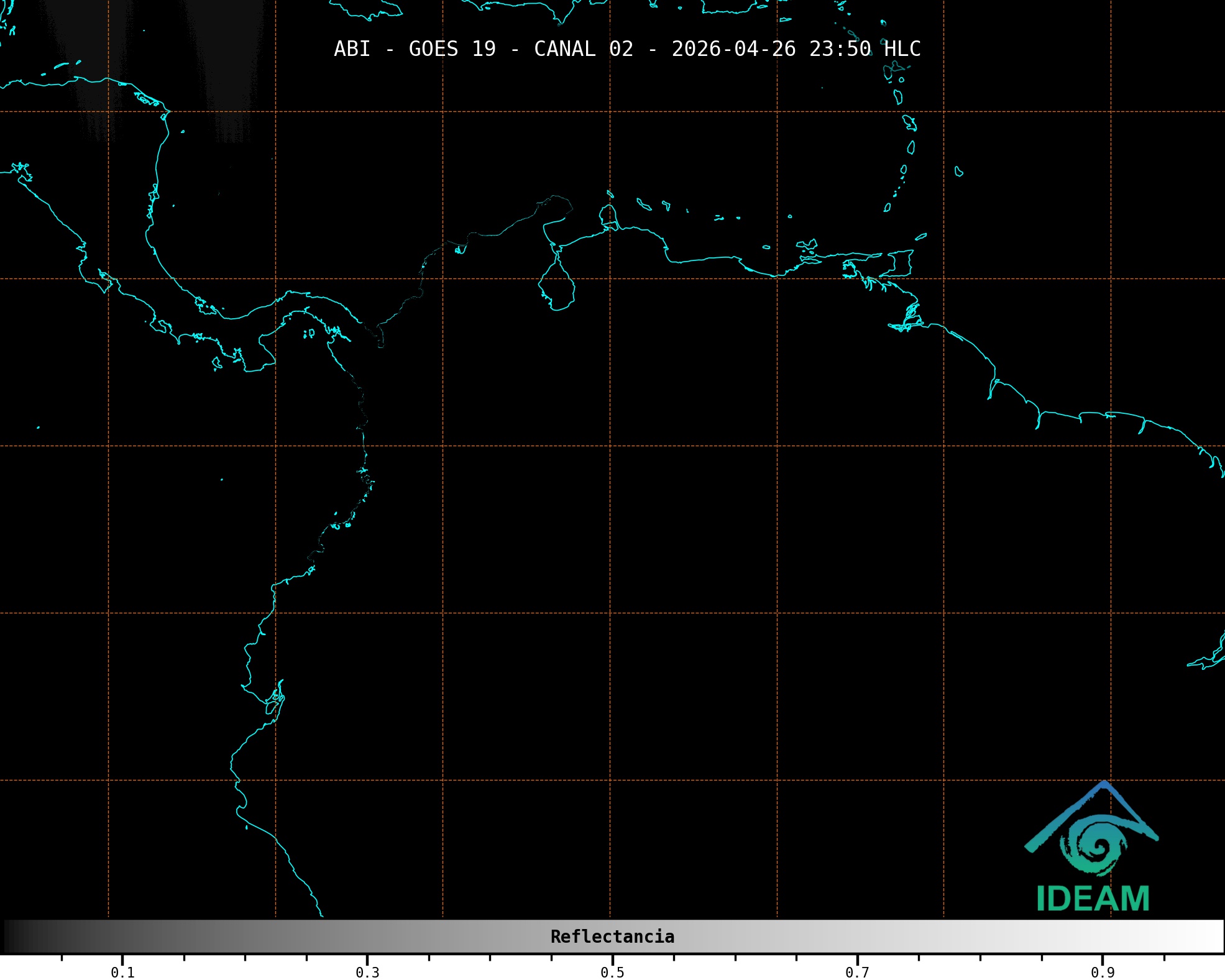Screen dimensions: 1225x980
Task: Click the Reflectancia colorbar label
Action: [612, 936]
